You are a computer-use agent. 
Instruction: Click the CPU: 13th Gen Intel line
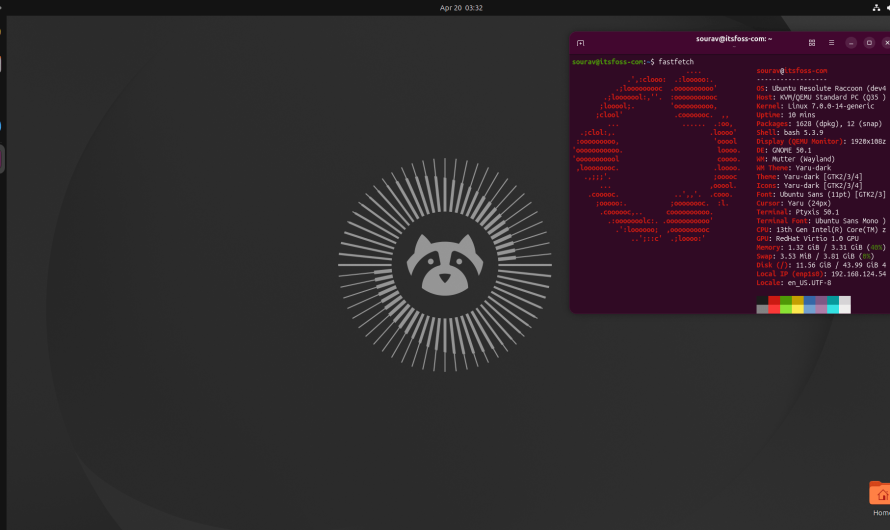(x=821, y=229)
